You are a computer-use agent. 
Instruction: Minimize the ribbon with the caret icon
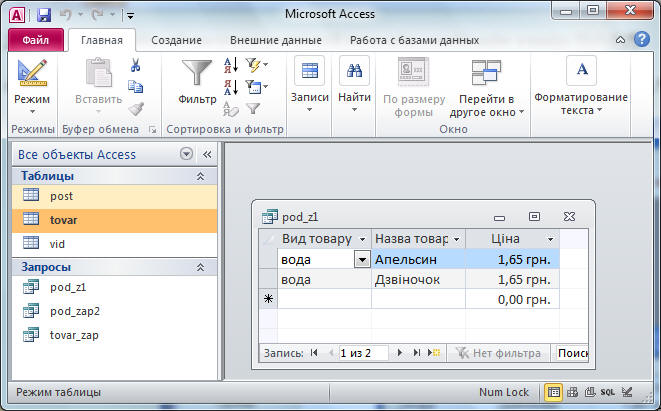(x=620, y=40)
